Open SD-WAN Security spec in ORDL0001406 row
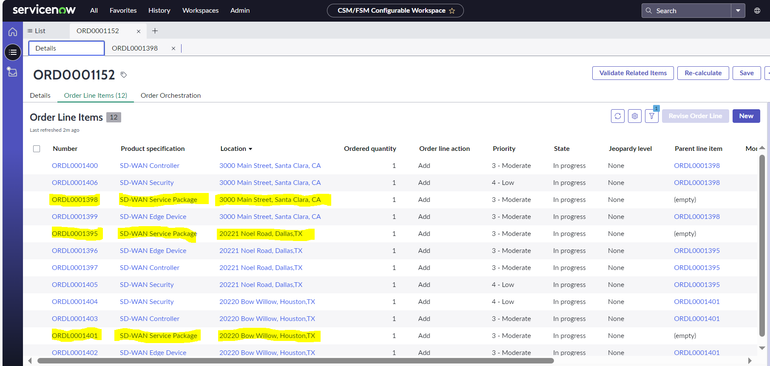The width and height of the screenshot is (770, 366). 147,183
